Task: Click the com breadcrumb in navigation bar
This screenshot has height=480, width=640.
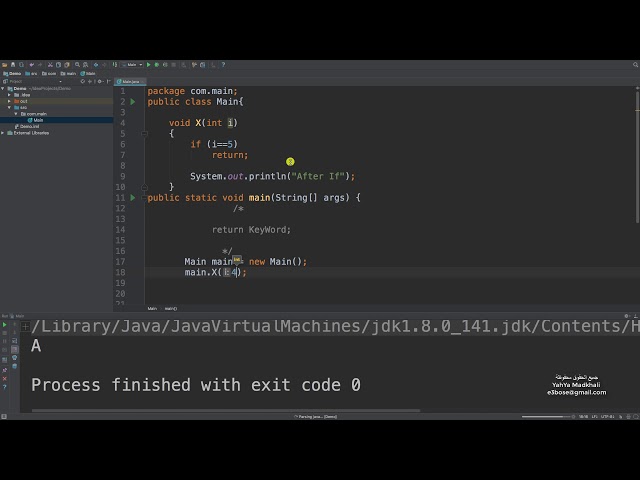Action: point(49,73)
